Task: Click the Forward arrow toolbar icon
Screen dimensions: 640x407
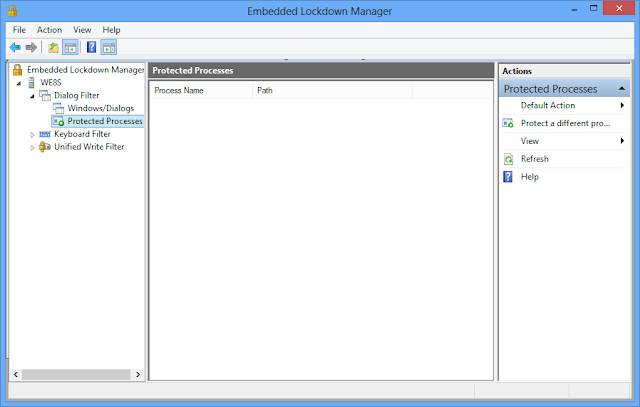Action: coord(31,47)
